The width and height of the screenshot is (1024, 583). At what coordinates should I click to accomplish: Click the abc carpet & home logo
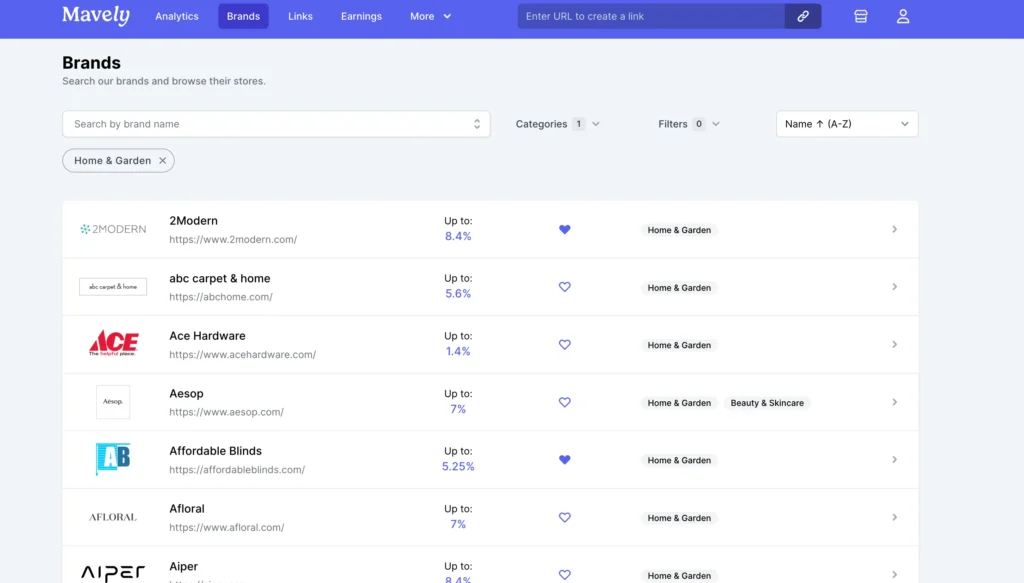(x=113, y=287)
